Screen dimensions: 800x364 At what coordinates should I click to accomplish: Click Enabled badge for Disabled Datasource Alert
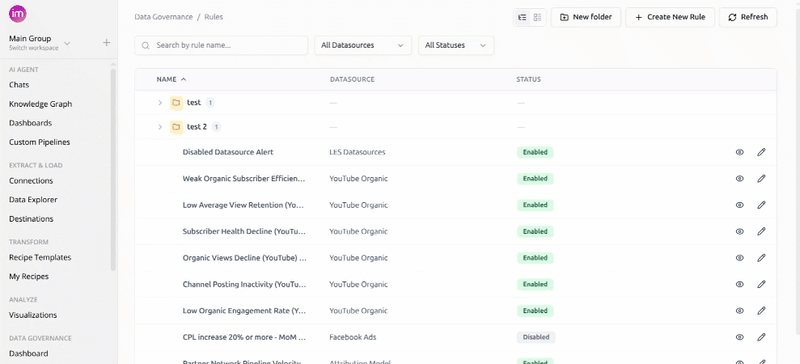535,152
